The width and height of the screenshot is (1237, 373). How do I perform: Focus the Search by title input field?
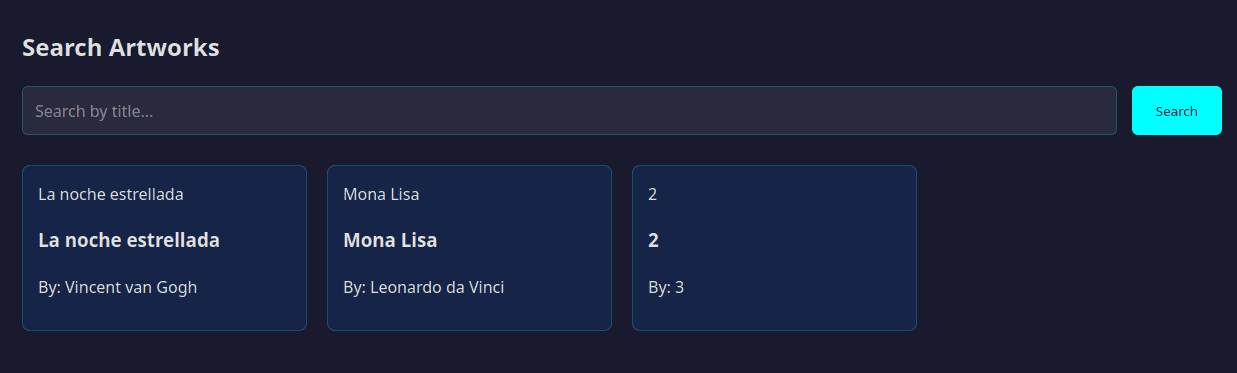point(569,110)
